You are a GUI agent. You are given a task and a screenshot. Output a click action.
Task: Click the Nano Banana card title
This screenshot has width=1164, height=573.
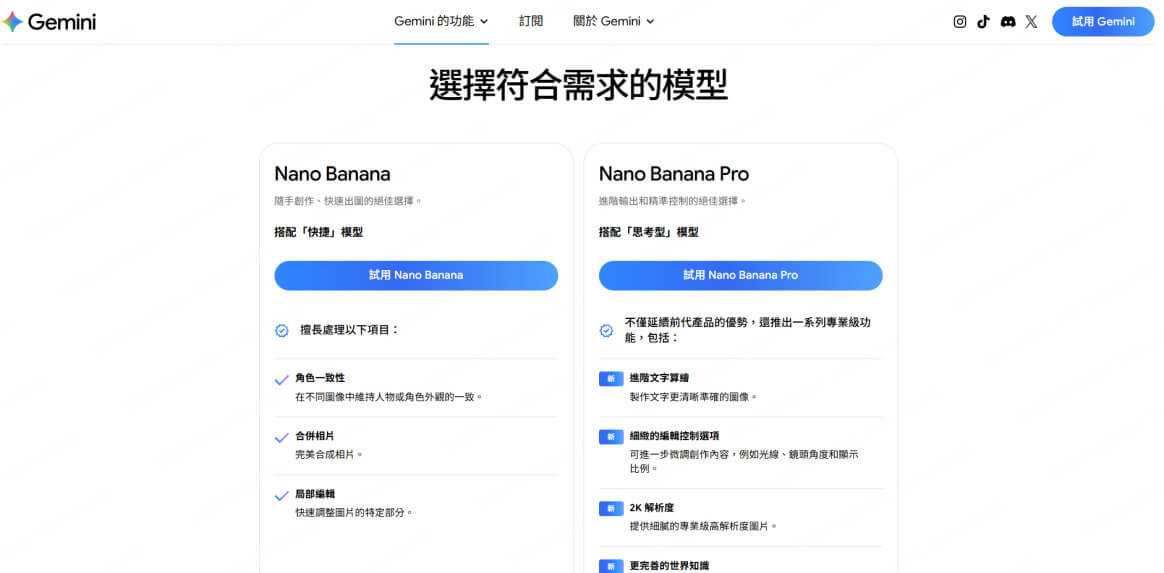333,174
